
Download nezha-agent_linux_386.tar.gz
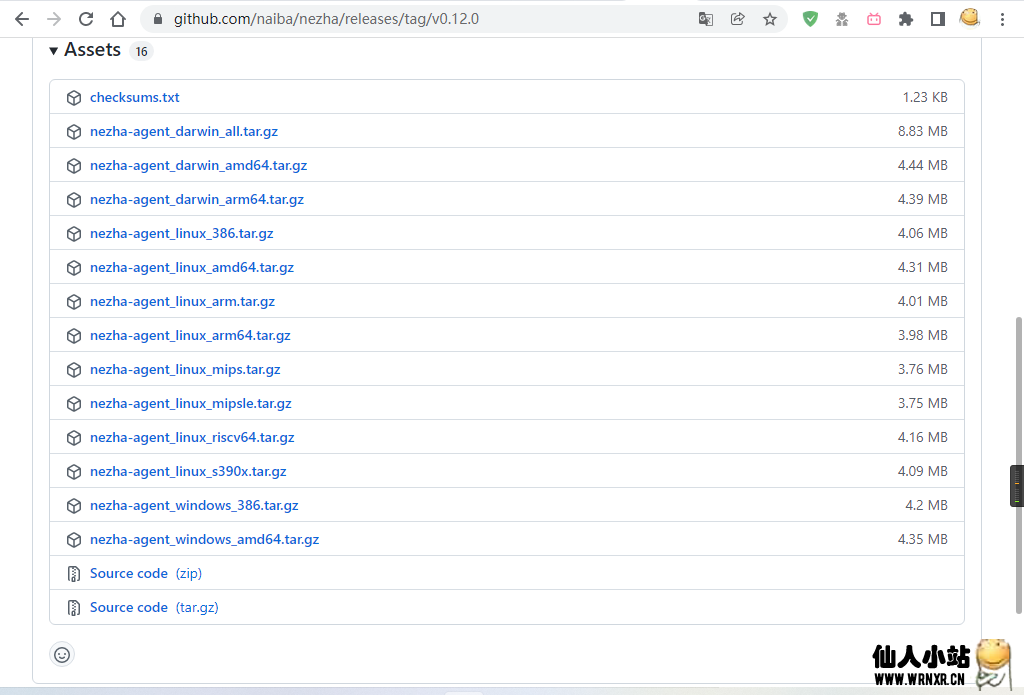(182, 233)
